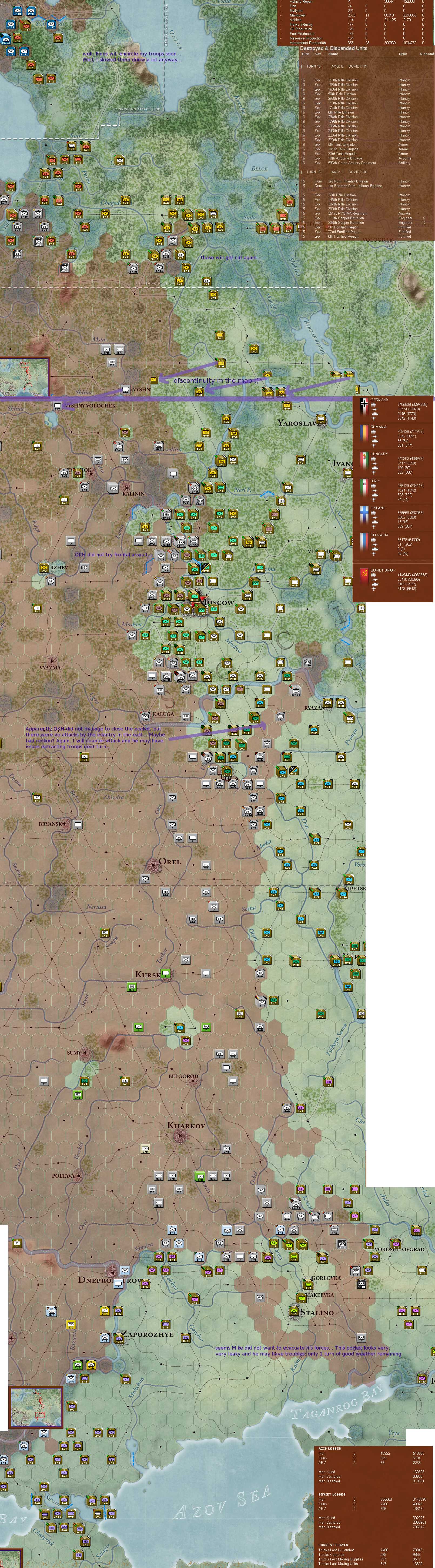Screen dimensions: 435x1568
Task: Click the Poltava city label on map
Action: coord(63,1175)
